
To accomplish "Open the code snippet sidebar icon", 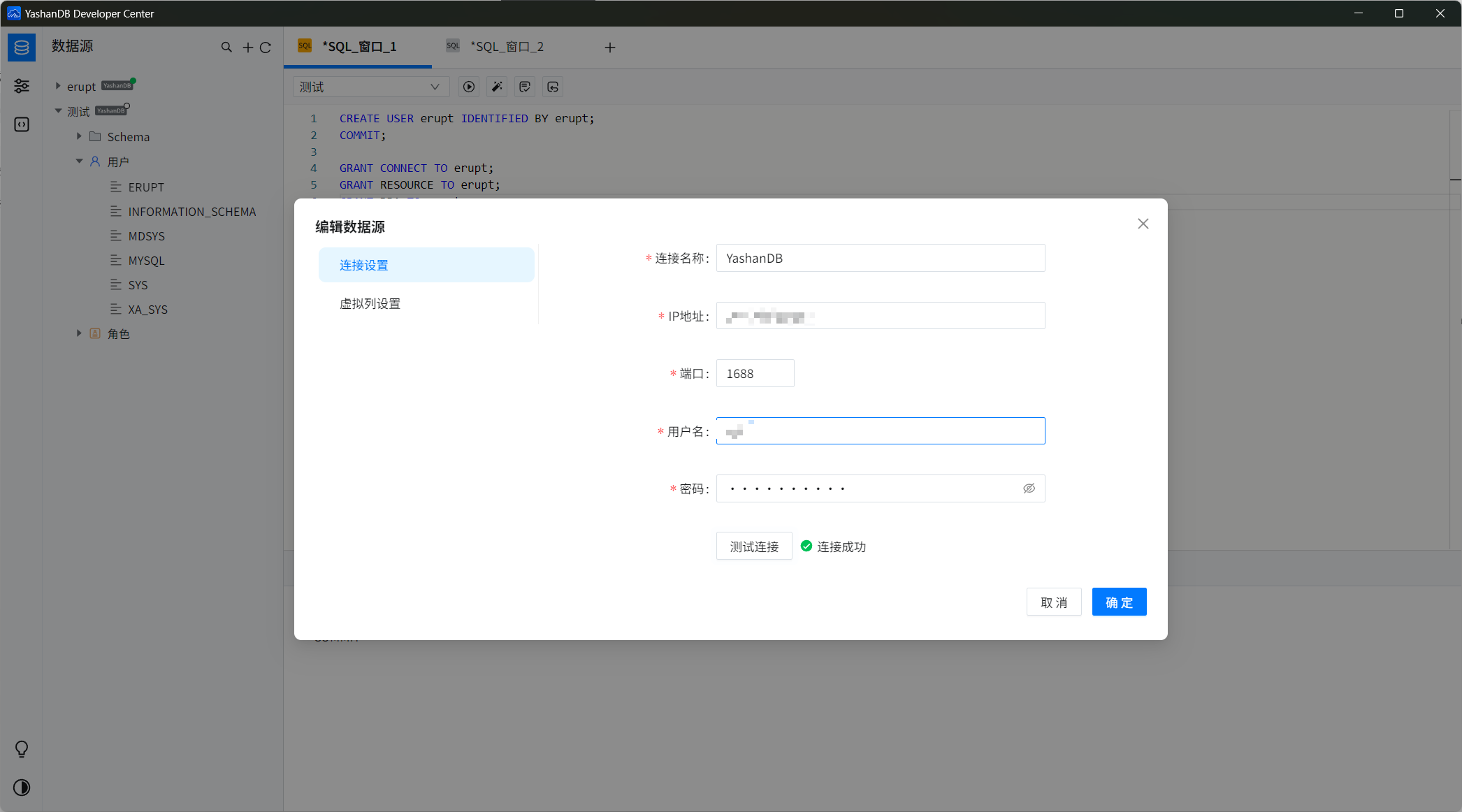I will 22,124.
